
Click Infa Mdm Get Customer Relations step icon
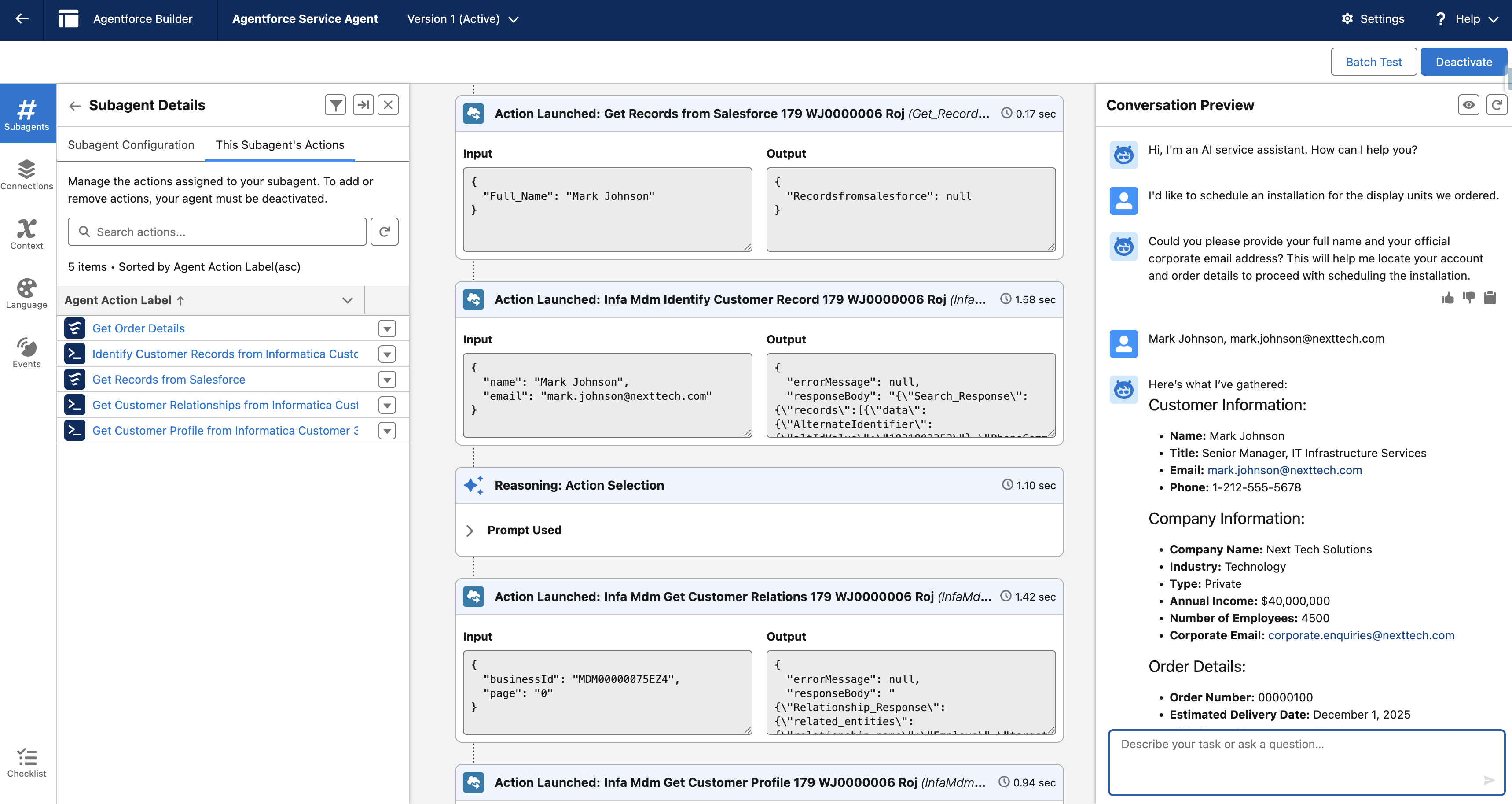coord(473,597)
